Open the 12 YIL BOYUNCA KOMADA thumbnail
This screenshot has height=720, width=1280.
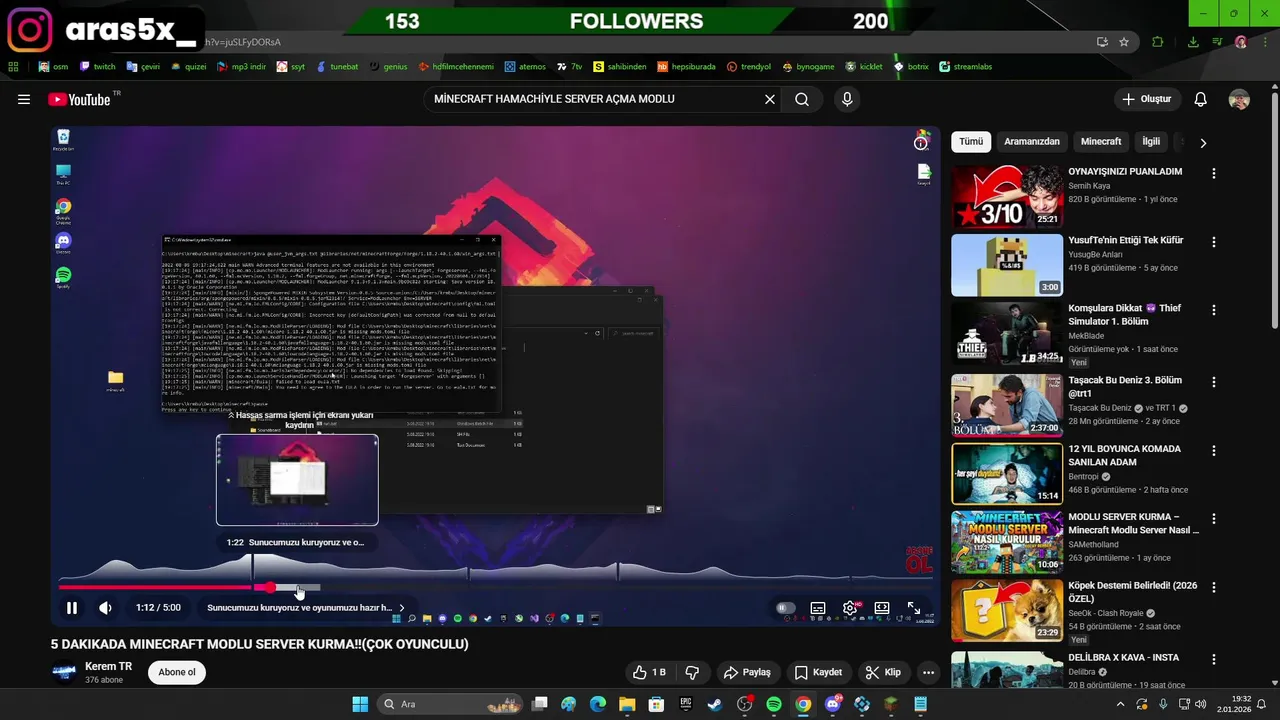[x=1007, y=473]
